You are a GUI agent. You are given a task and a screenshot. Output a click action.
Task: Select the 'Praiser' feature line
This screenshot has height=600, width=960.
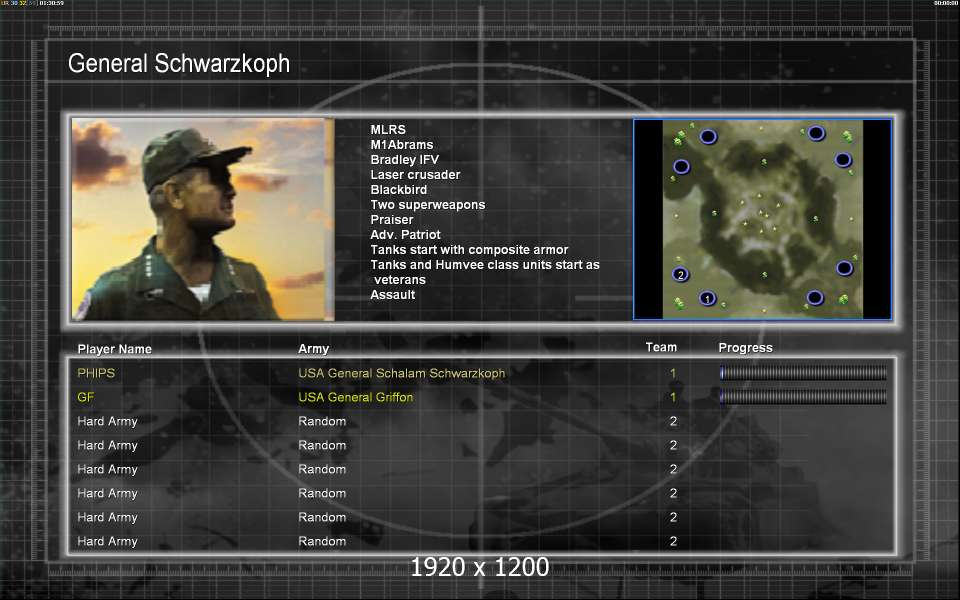[x=391, y=220]
